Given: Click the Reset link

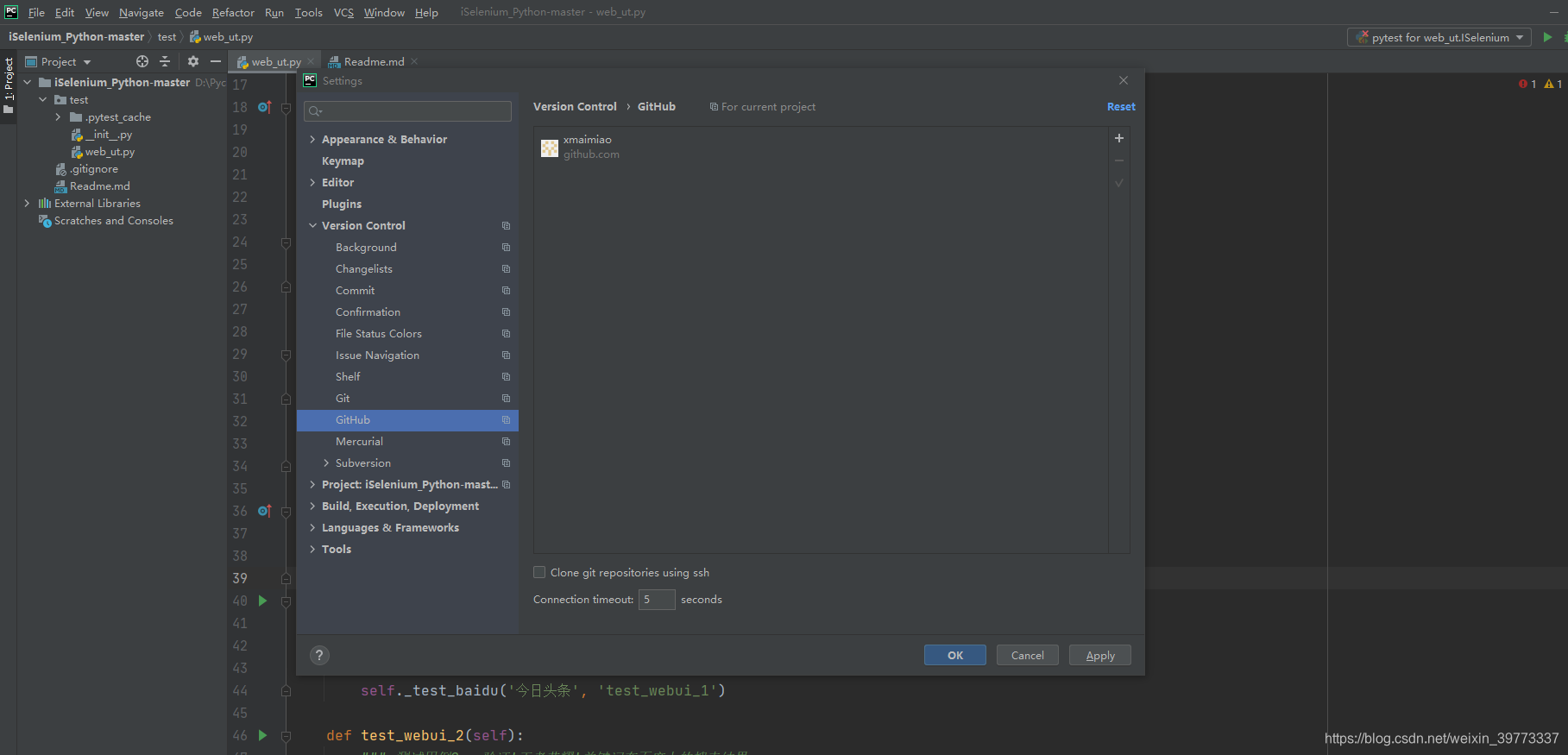Looking at the screenshot, I should coord(1121,107).
